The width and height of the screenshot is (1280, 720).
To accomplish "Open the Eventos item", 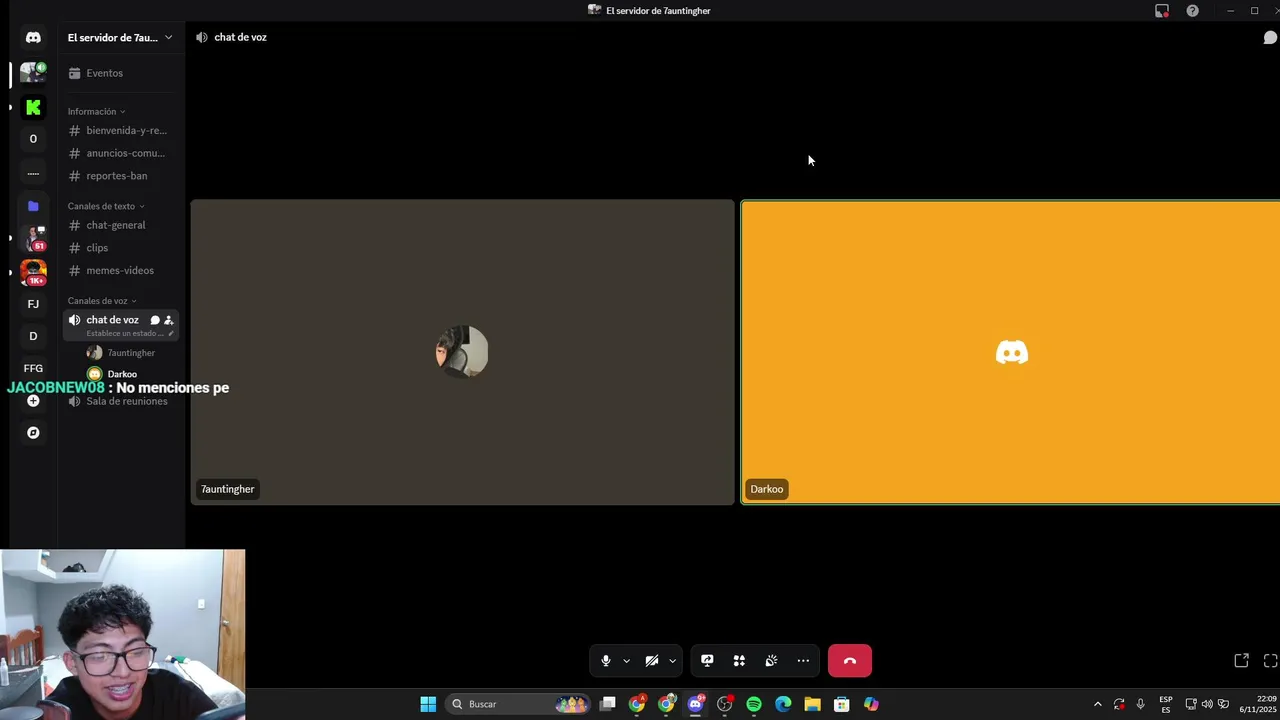I will click(x=120, y=73).
